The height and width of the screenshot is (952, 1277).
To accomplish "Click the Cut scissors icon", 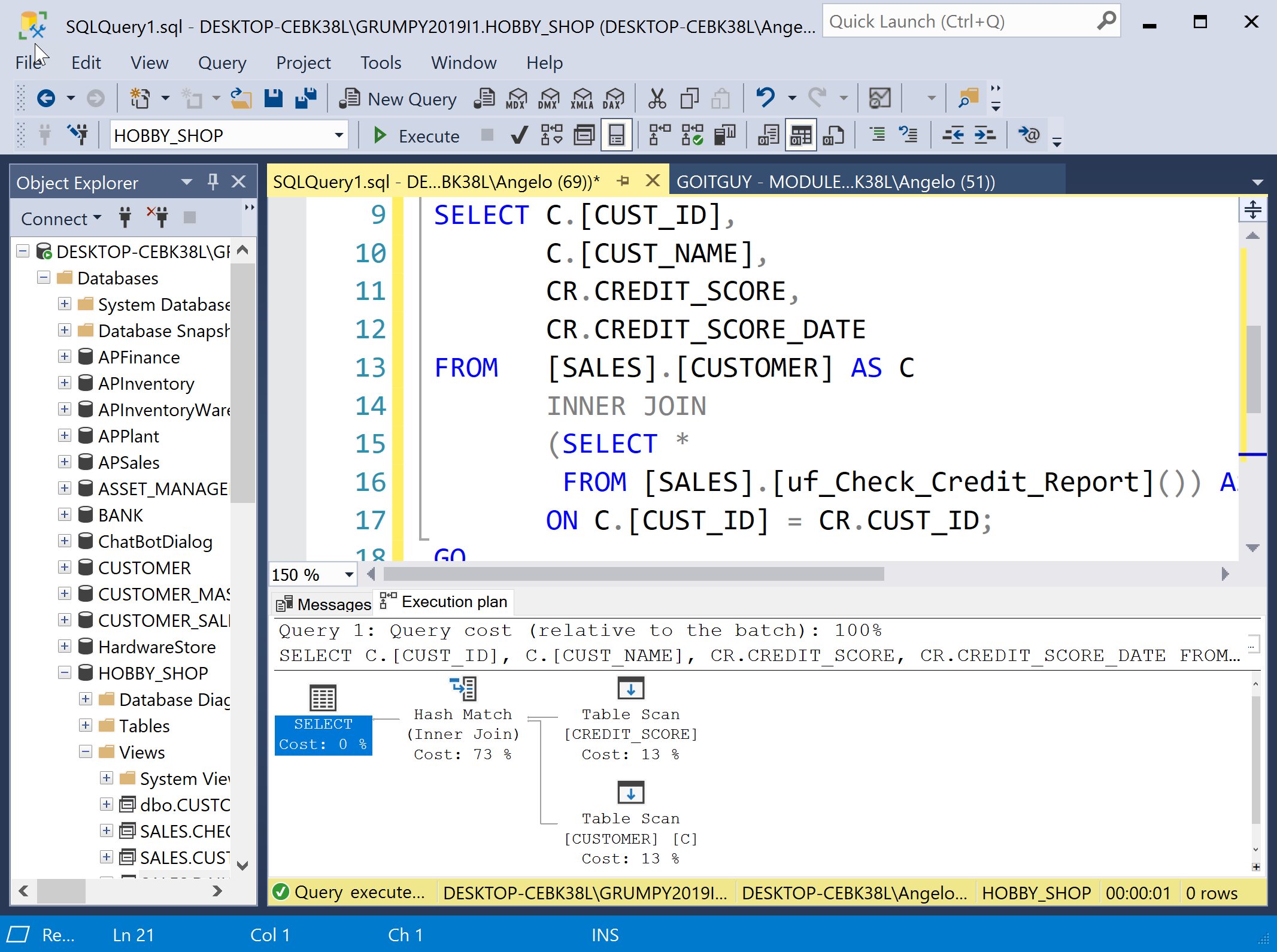I will point(657,98).
